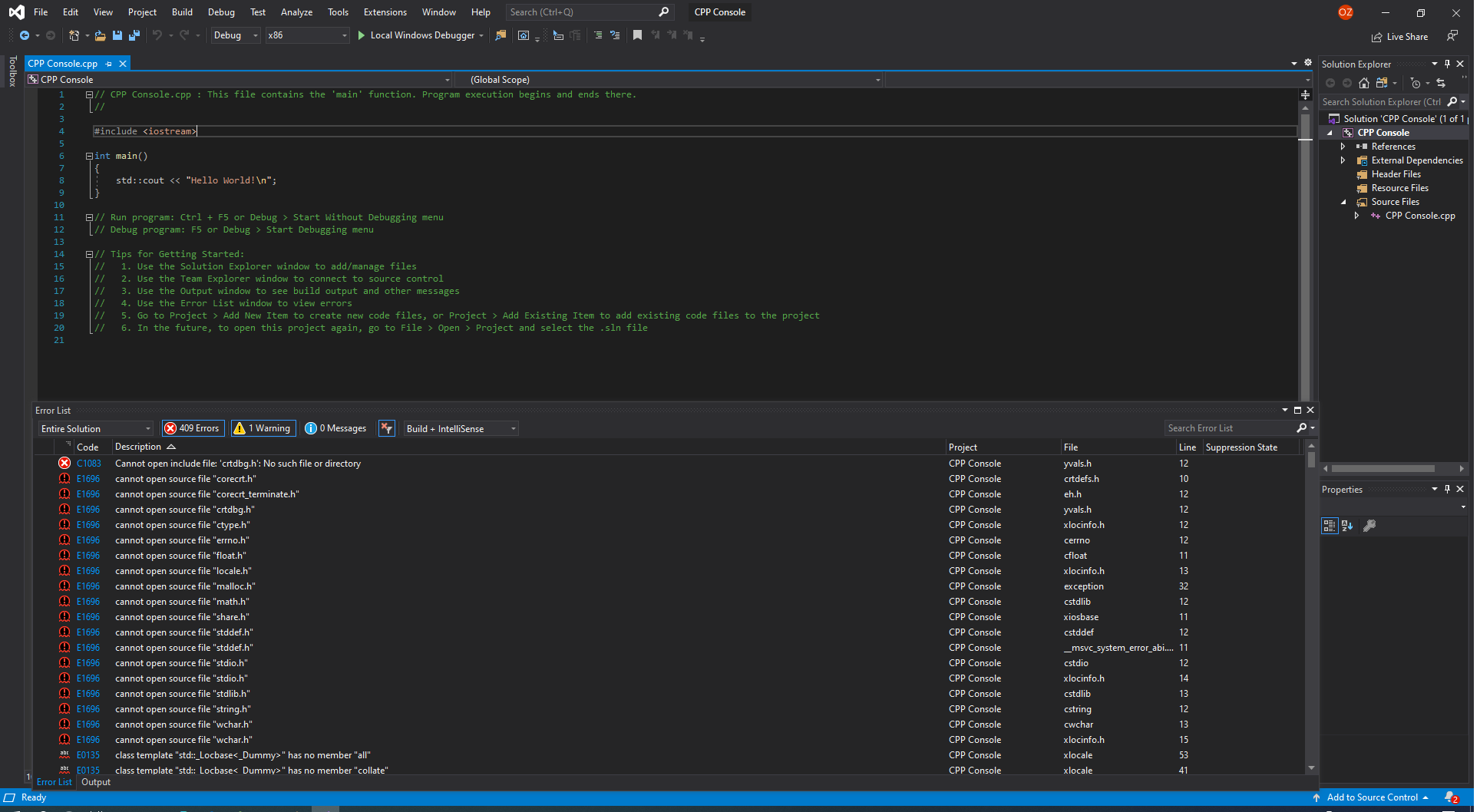Image resolution: width=1480 pixels, height=812 pixels.
Task: Open the Build + IntelliSense dropdown
Action: click(461, 428)
